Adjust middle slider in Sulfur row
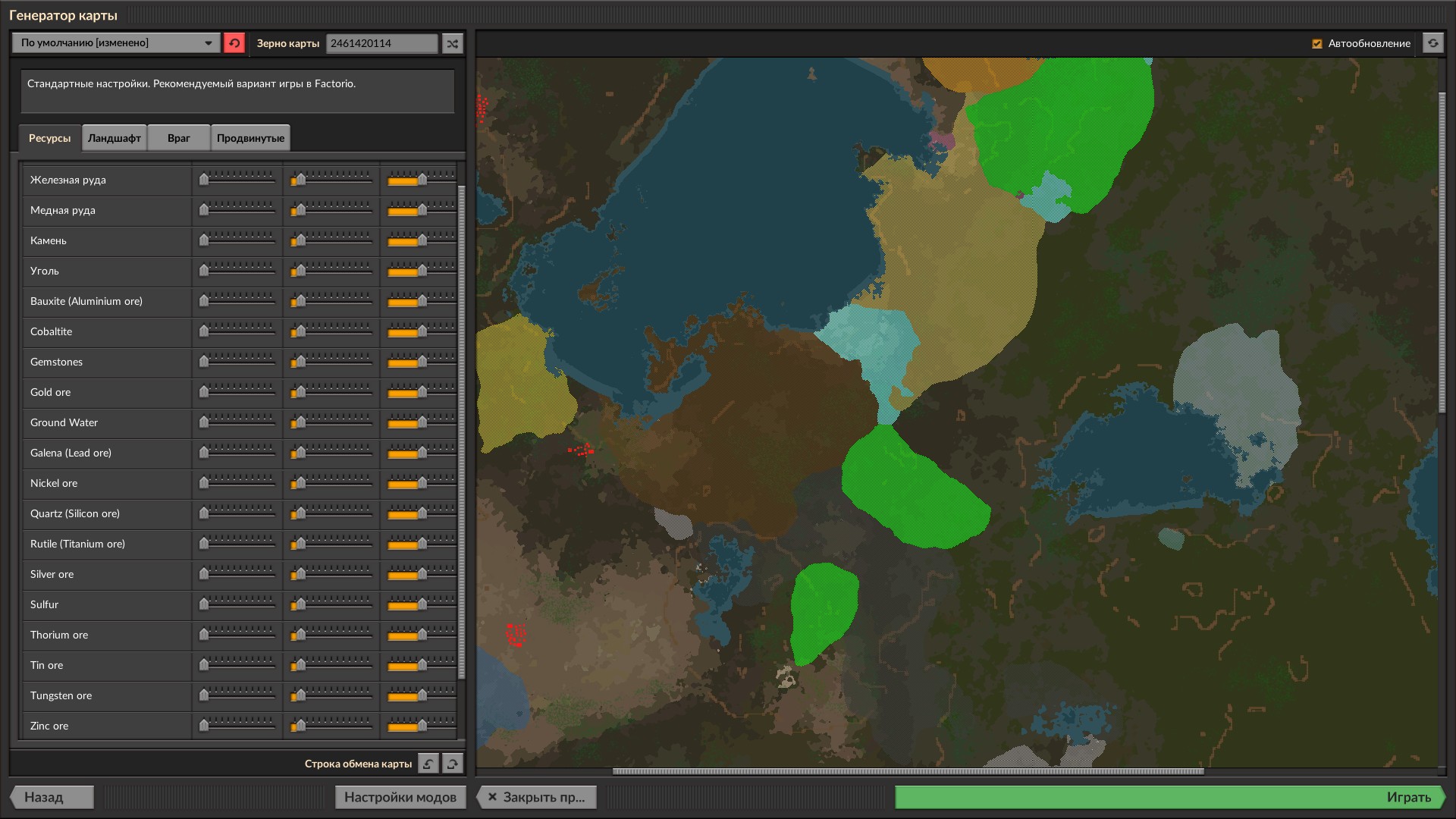1456x819 pixels. 331,604
